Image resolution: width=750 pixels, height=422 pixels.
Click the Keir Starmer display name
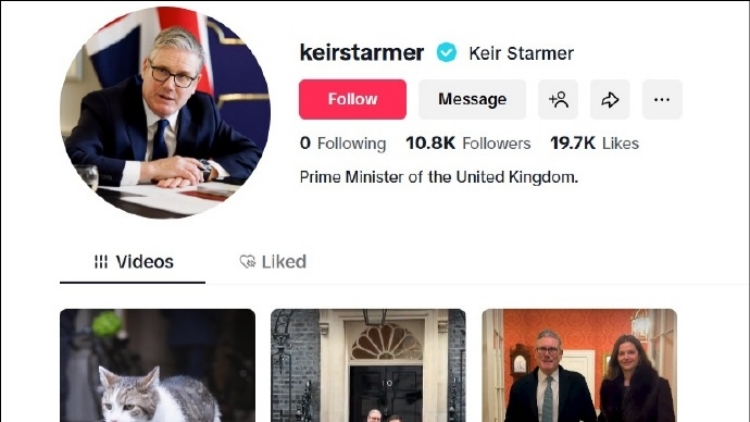[521, 54]
